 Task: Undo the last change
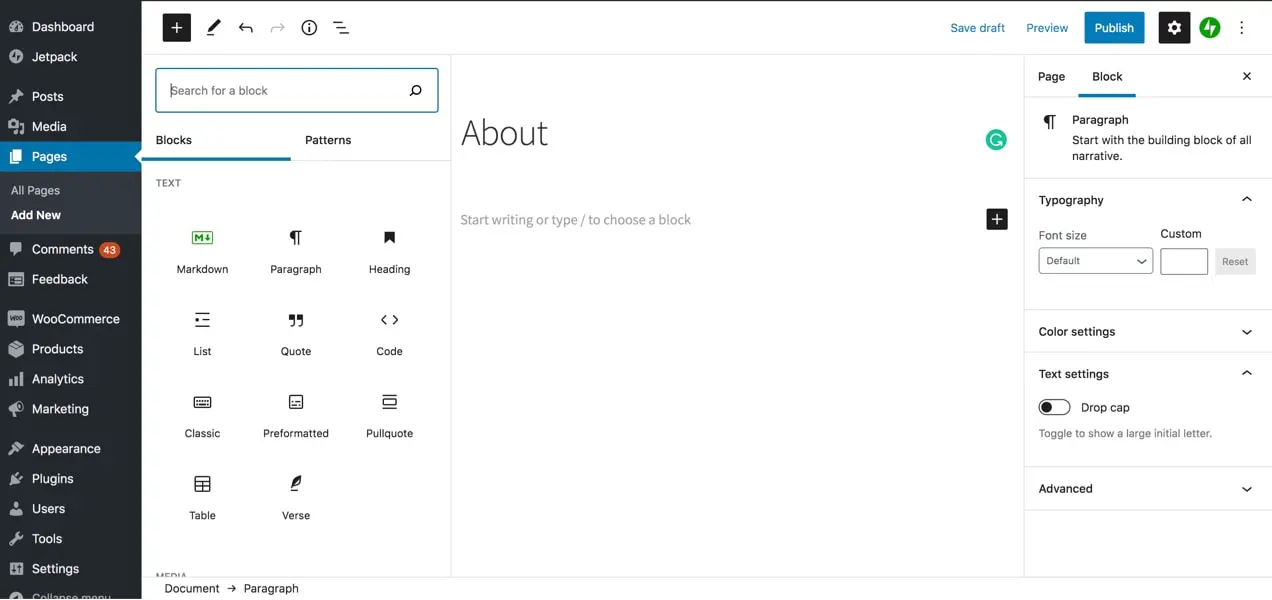tap(245, 28)
